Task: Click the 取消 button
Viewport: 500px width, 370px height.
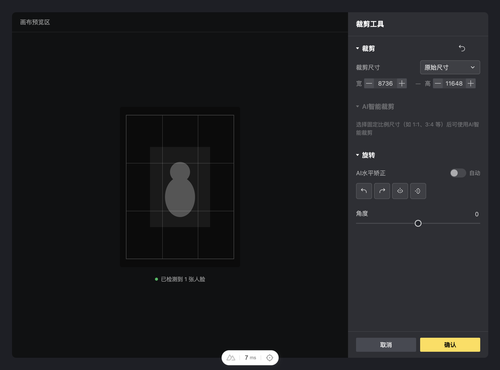Action: click(386, 345)
